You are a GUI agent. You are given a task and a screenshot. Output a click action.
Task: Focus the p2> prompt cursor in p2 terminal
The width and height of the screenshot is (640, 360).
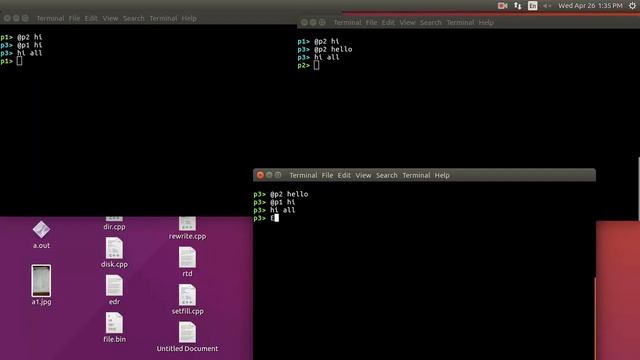click(x=316, y=65)
